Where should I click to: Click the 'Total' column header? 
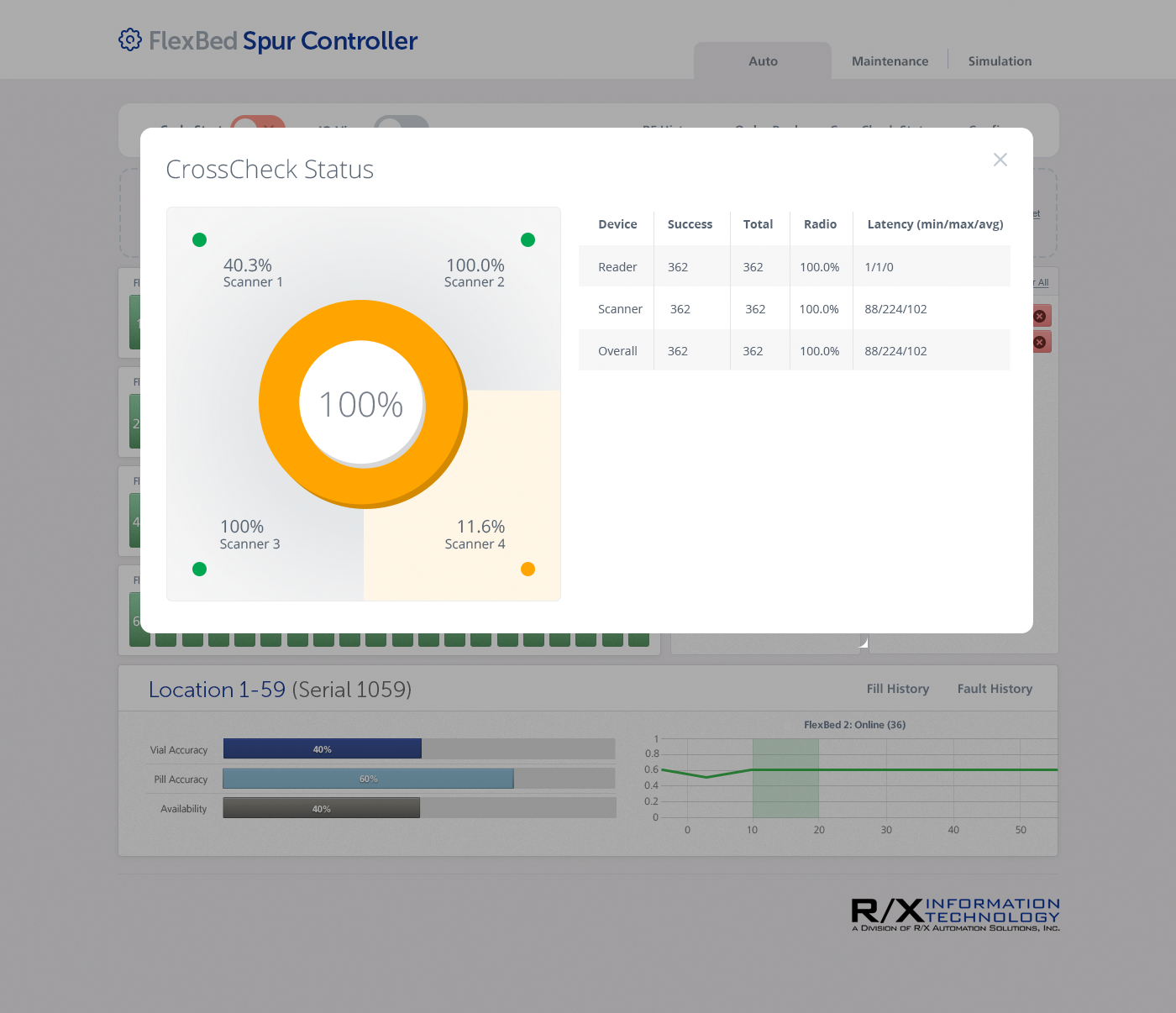[758, 224]
